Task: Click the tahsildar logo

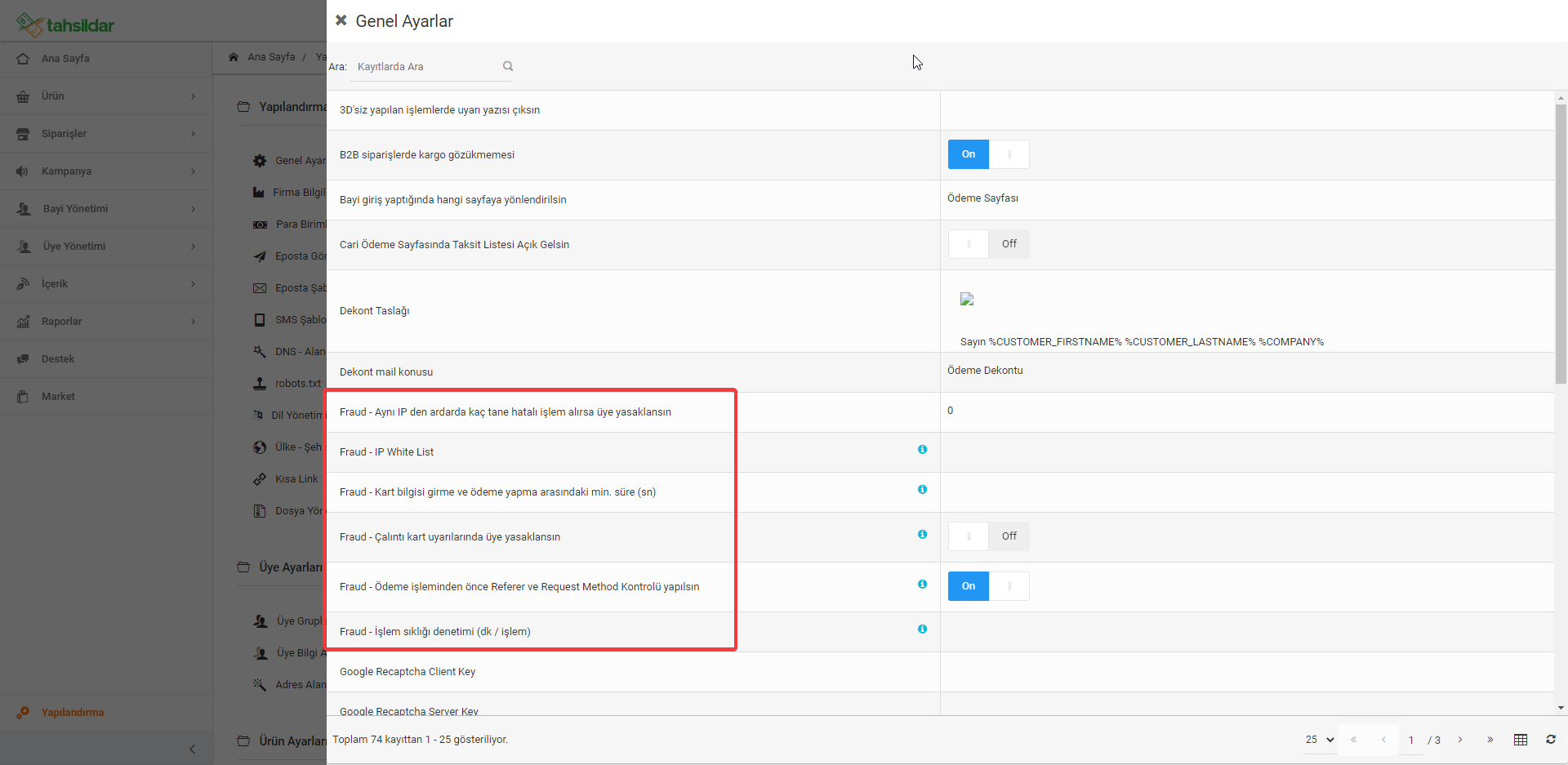Action: tap(65, 24)
